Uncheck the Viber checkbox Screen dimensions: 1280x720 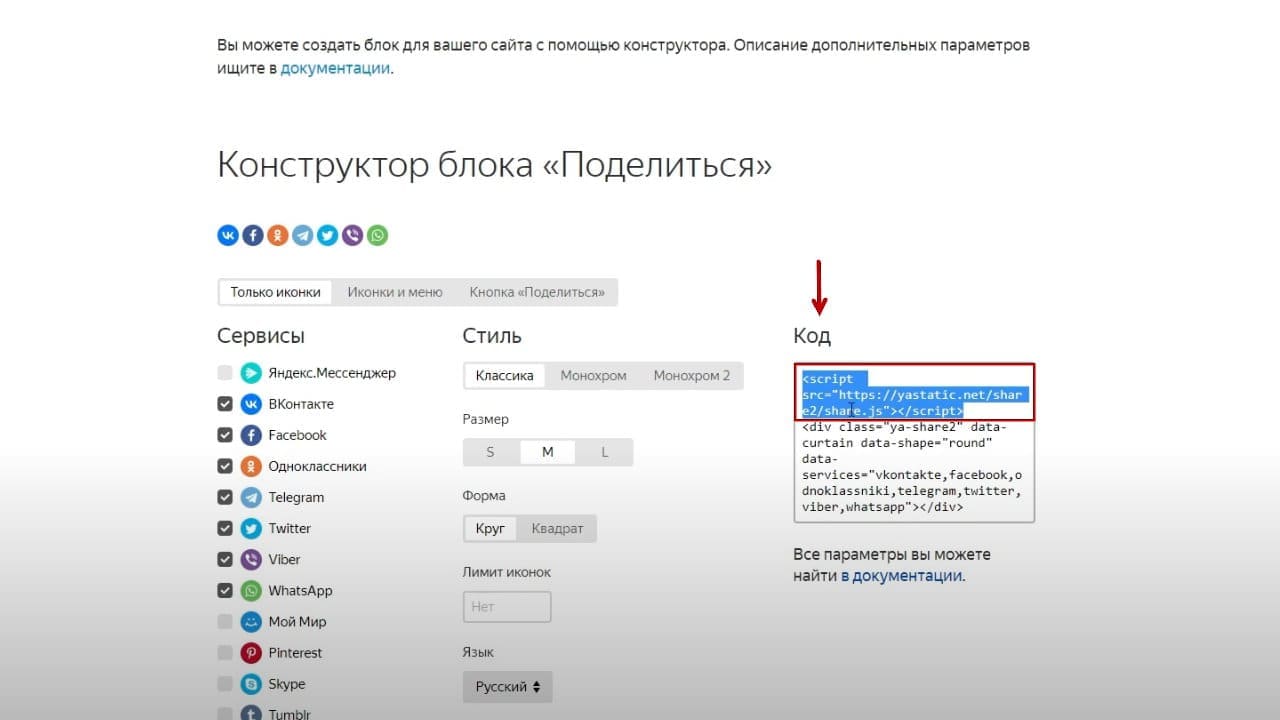[225, 559]
